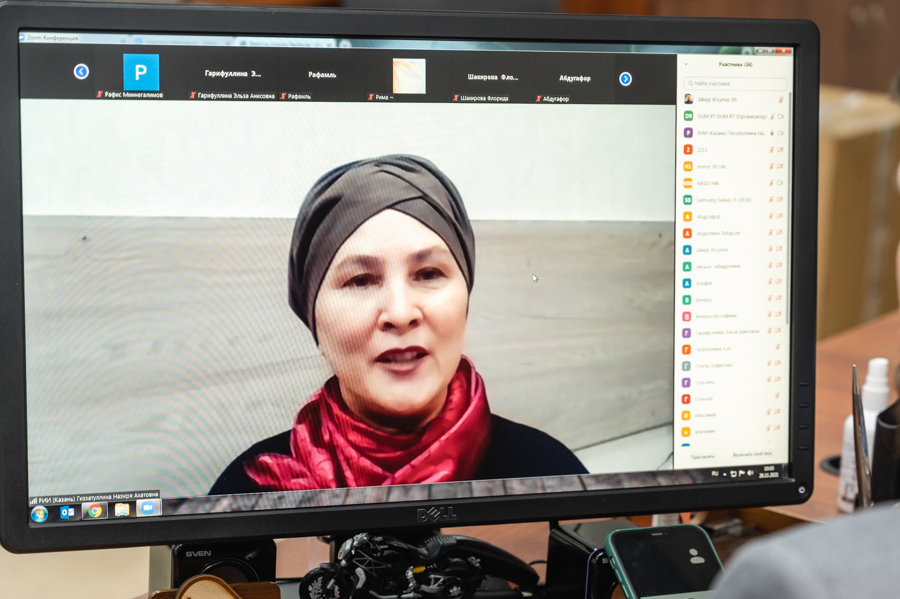Click RU language indicator in tray

(x=715, y=473)
